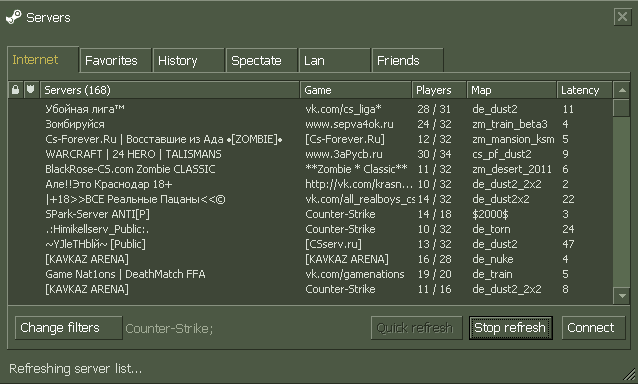Screen dimensions: 638x384
Task: Click map cell 'zm_desert_2011'
Action: tap(512, 169)
